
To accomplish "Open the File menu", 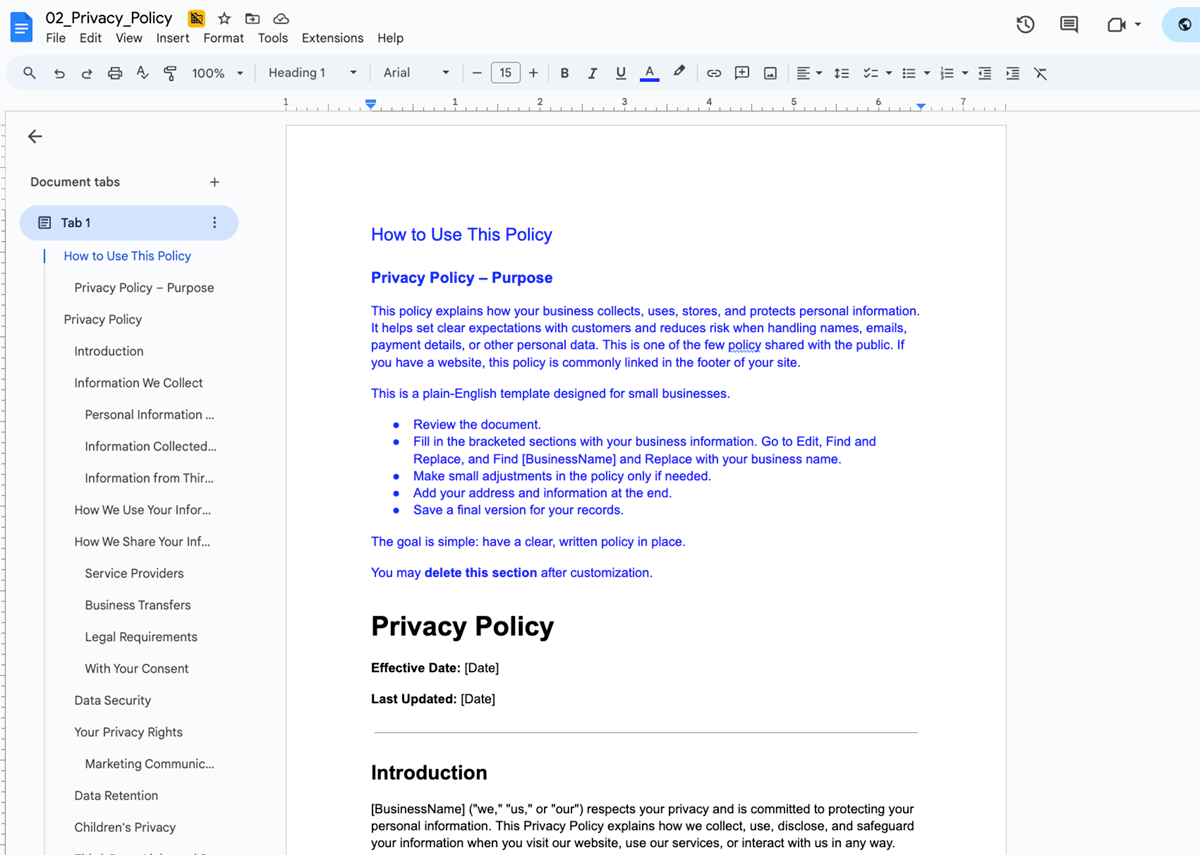I will (56, 38).
